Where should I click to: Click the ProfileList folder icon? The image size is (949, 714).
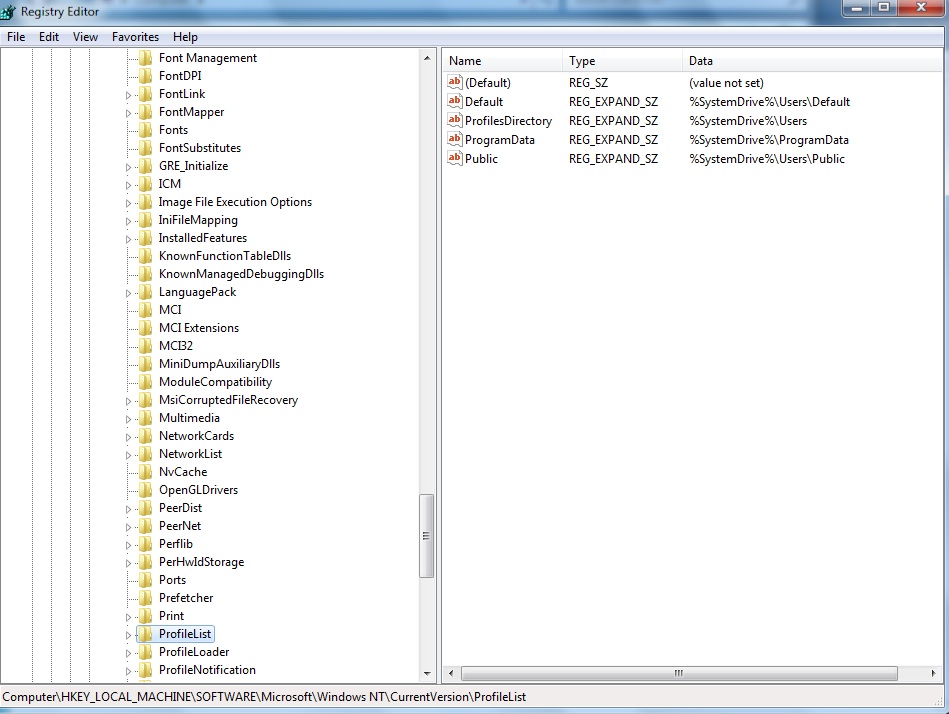pyautogui.click(x=145, y=634)
